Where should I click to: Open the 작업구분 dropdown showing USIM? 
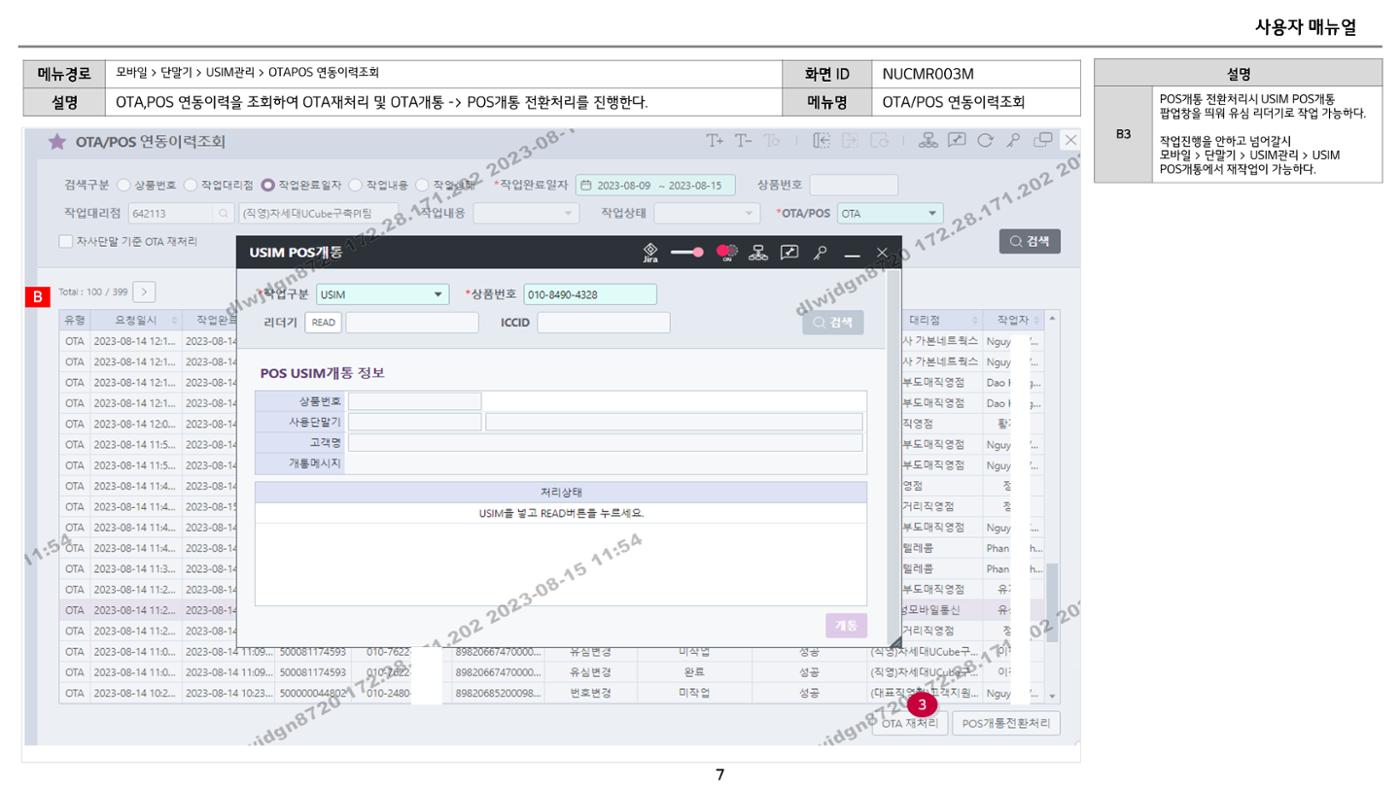pyautogui.click(x=383, y=294)
